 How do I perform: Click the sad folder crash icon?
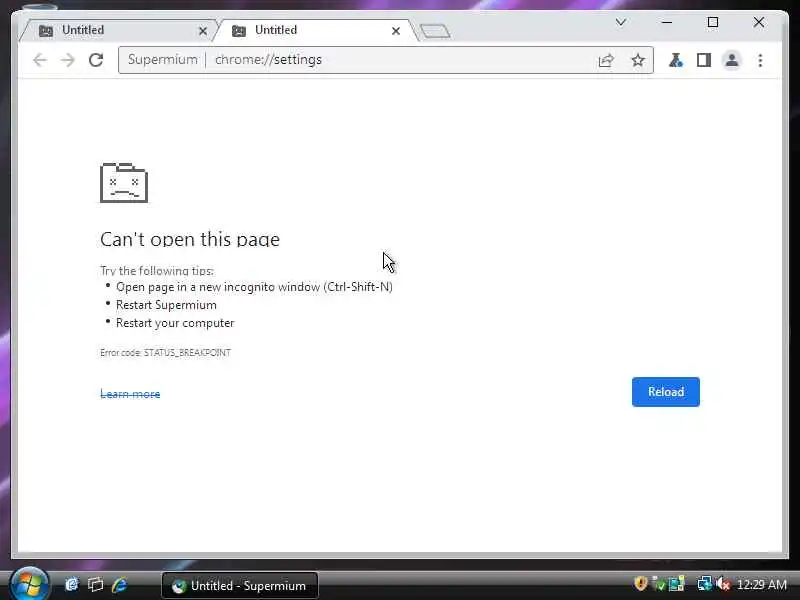coord(124,183)
